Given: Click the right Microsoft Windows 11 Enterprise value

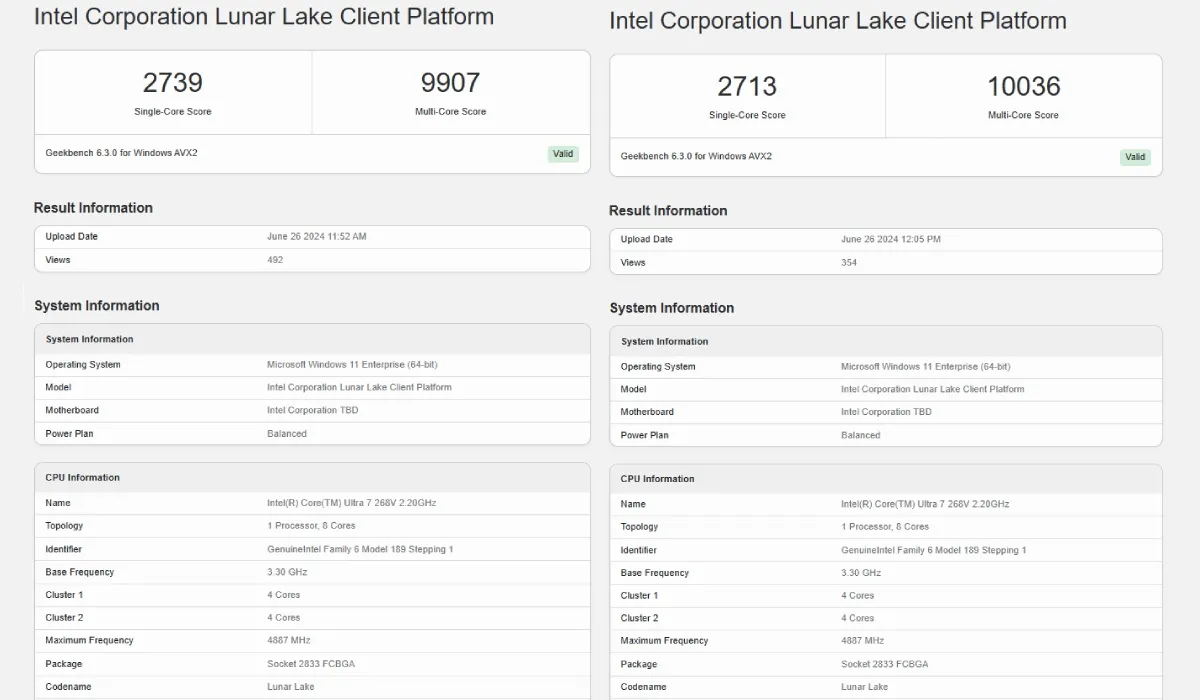Looking at the screenshot, I should click(x=925, y=367).
